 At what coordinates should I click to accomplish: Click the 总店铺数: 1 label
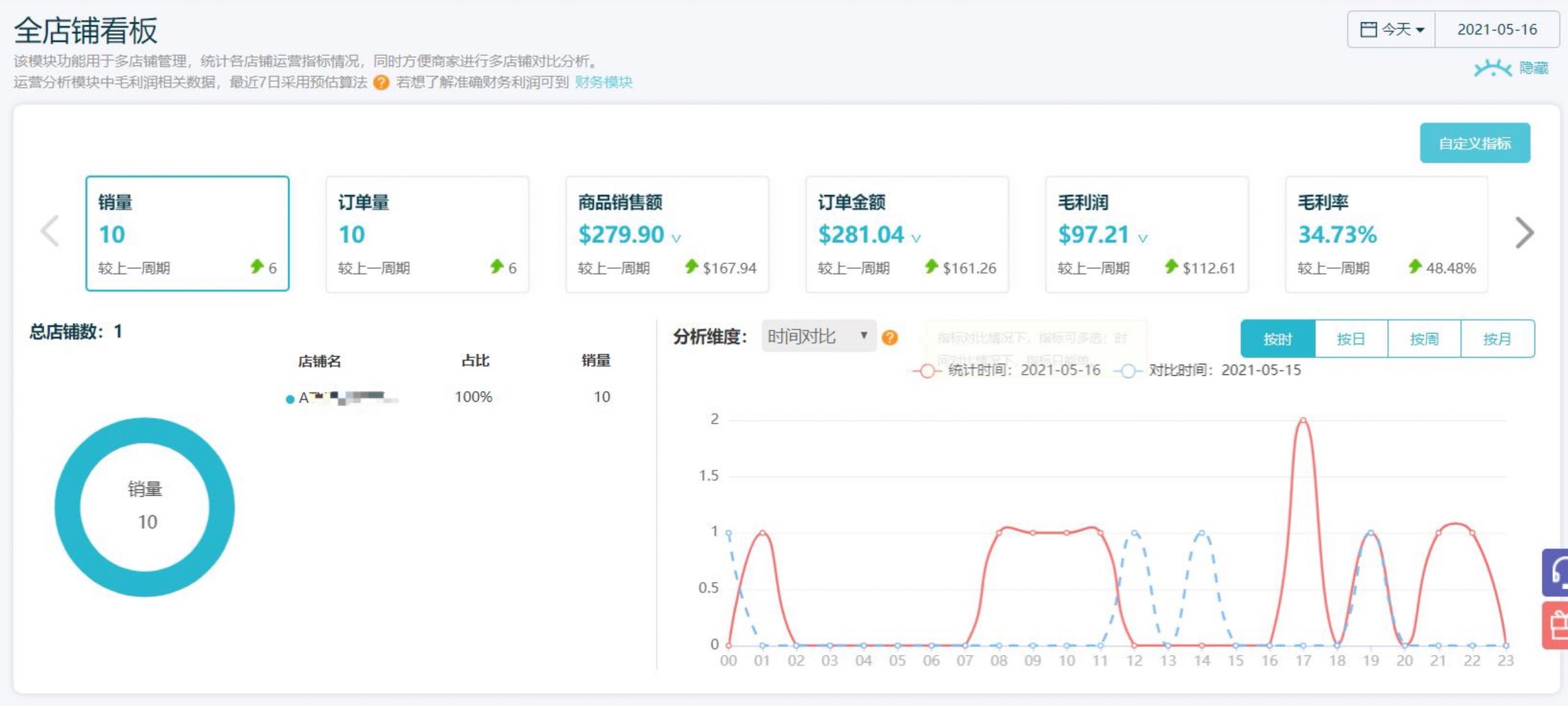[x=76, y=332]
